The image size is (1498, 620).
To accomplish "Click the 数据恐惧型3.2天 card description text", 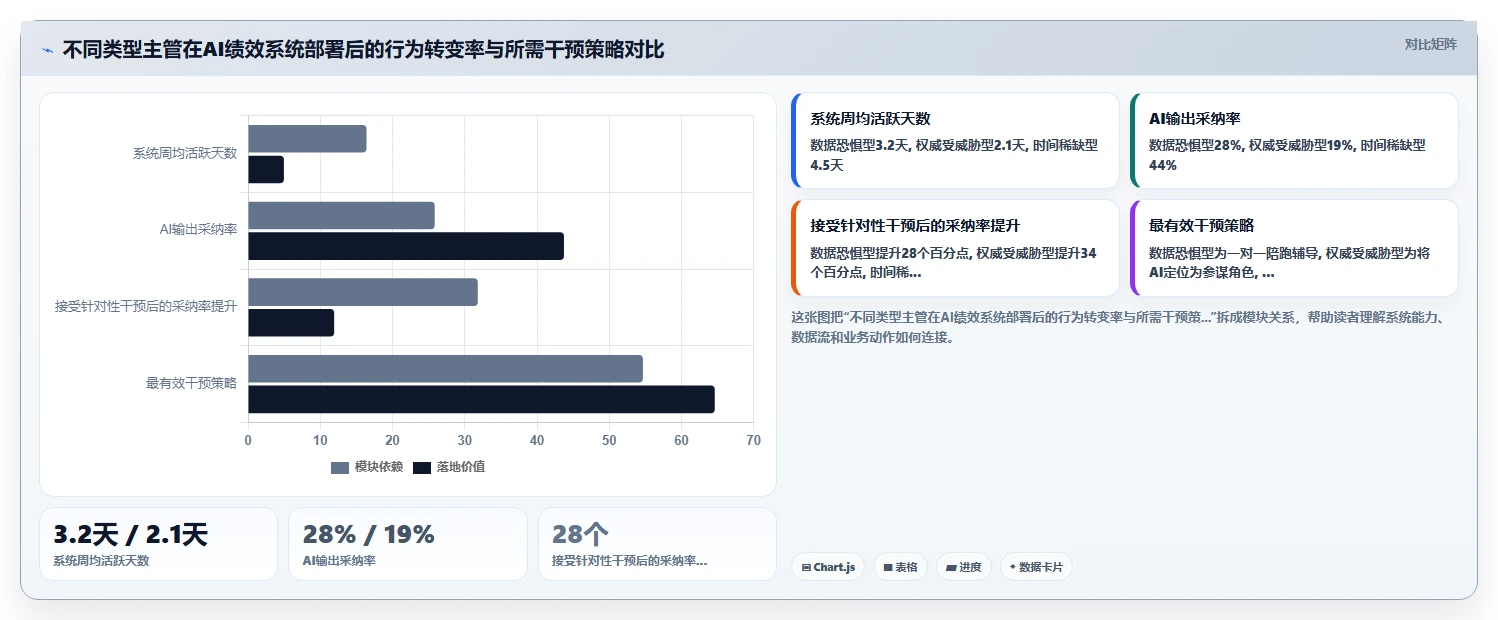I will click(x=954, y=155).
